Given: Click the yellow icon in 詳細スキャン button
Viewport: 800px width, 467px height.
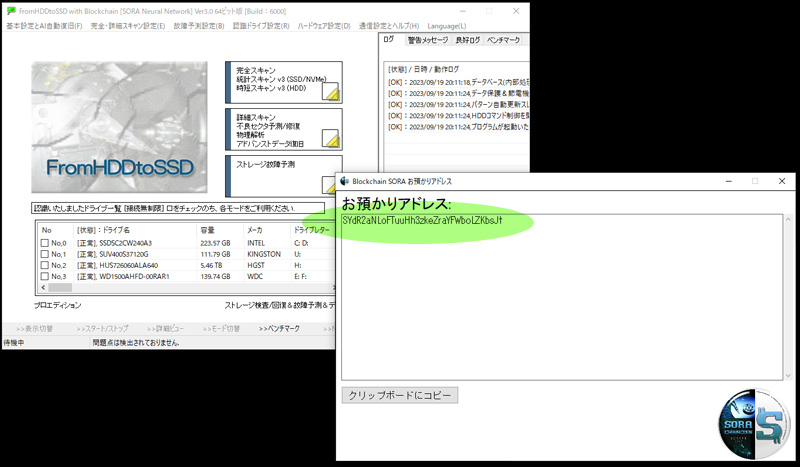Looking at the screenshot, I should coord(331,138).
